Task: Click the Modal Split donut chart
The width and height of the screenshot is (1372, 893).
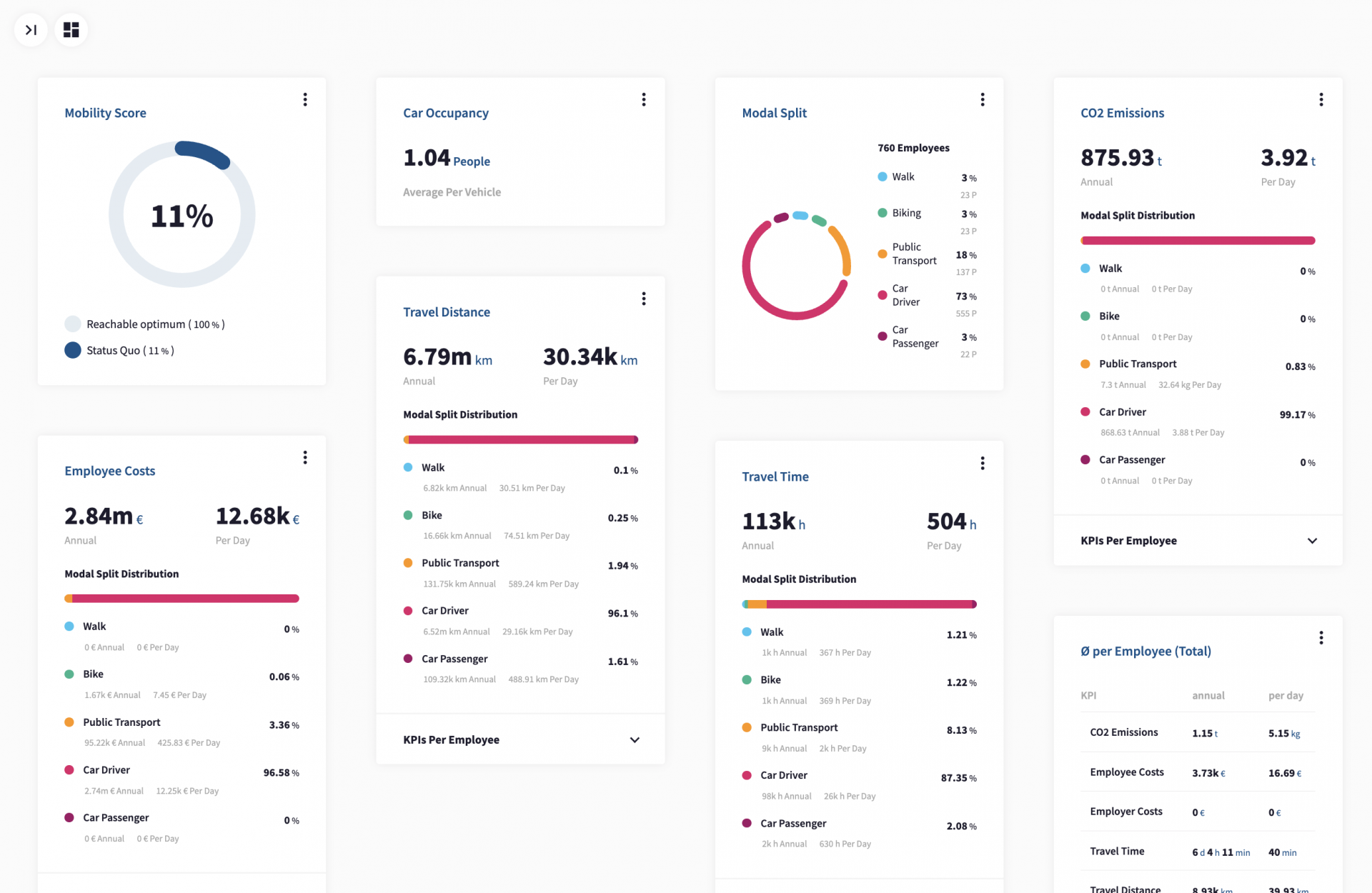Action: click(x=796, y=266)
